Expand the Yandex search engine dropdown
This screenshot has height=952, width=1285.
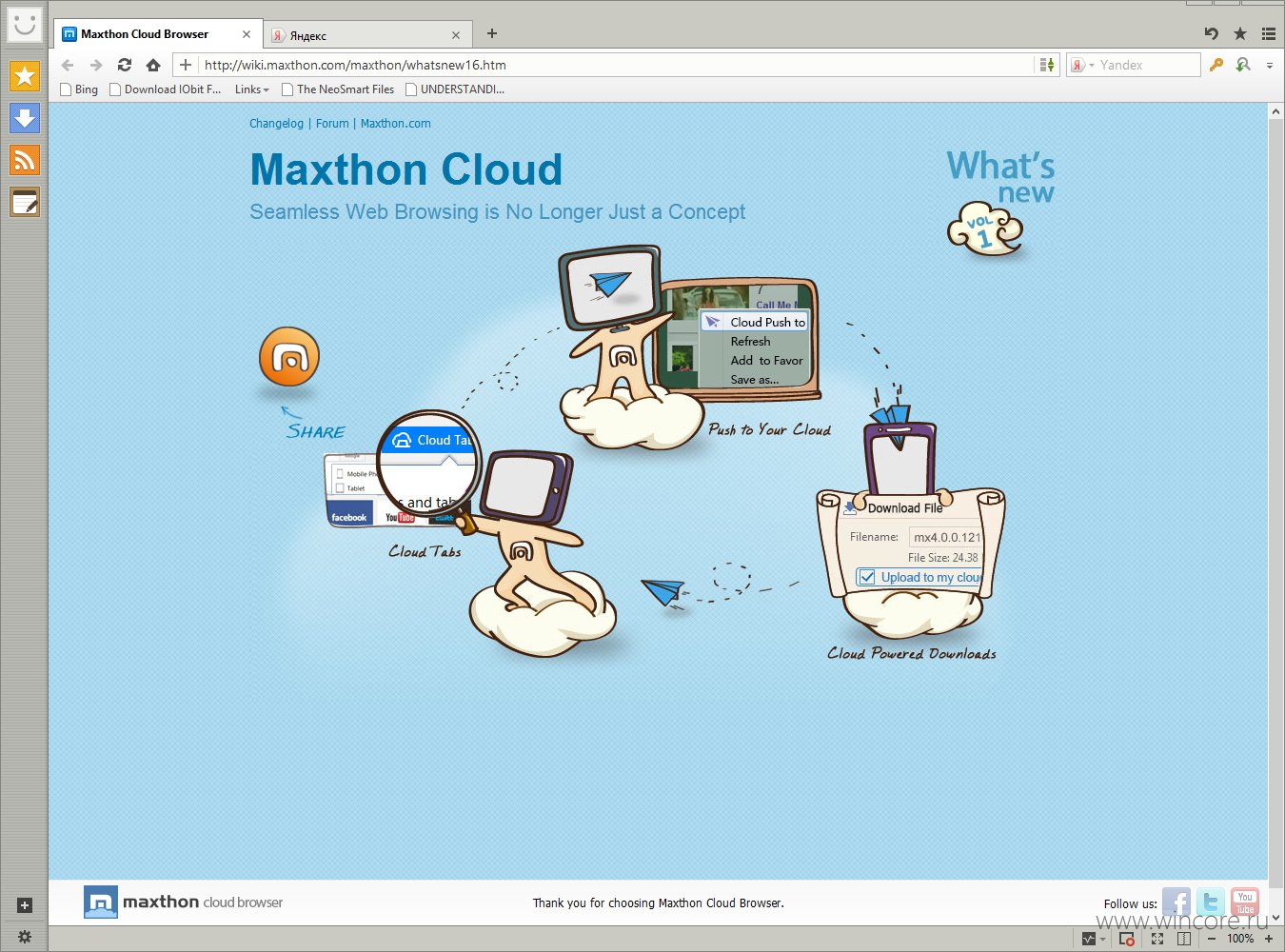click(x=1092, y=65)
